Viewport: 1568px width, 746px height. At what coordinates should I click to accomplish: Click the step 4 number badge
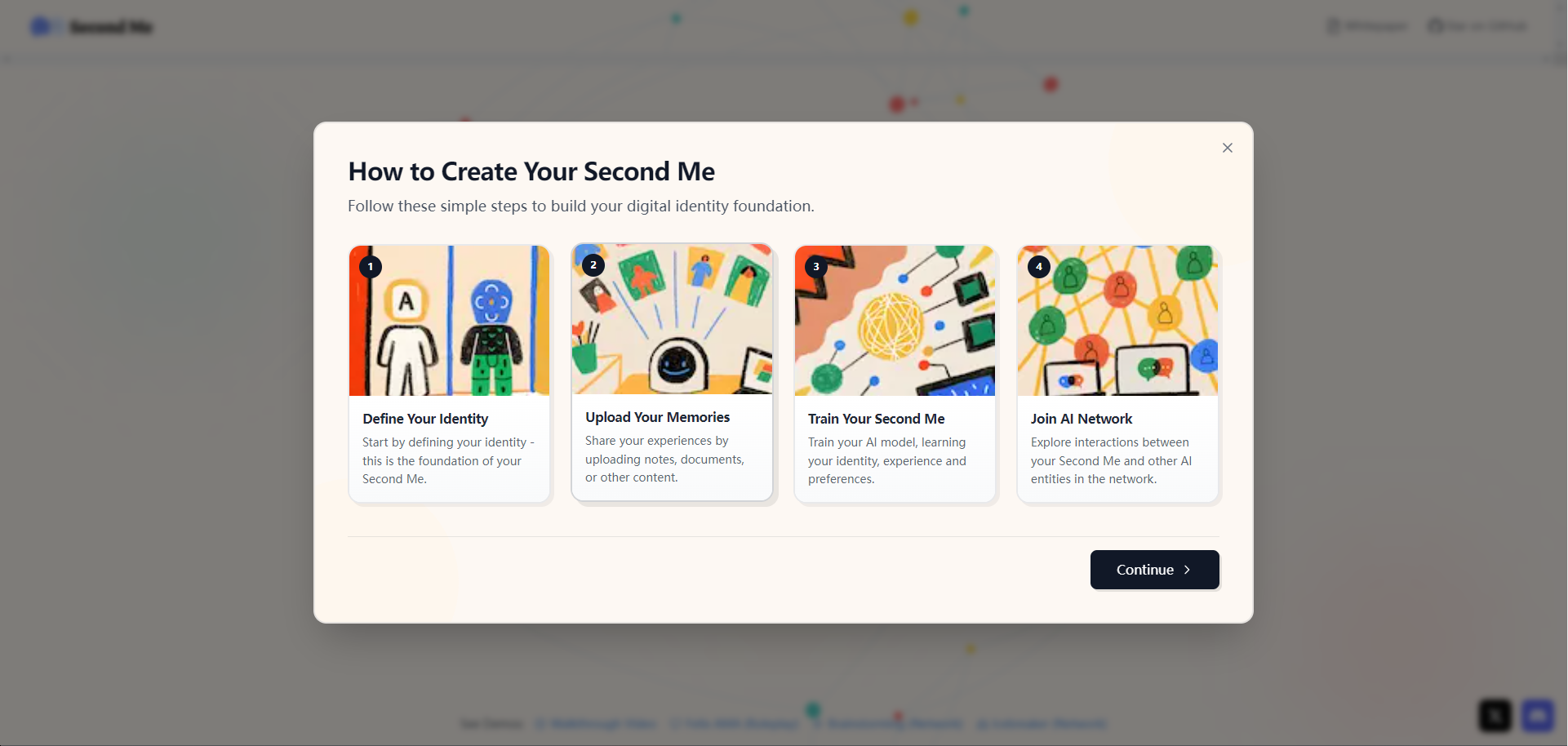[x=1039, y=267]
